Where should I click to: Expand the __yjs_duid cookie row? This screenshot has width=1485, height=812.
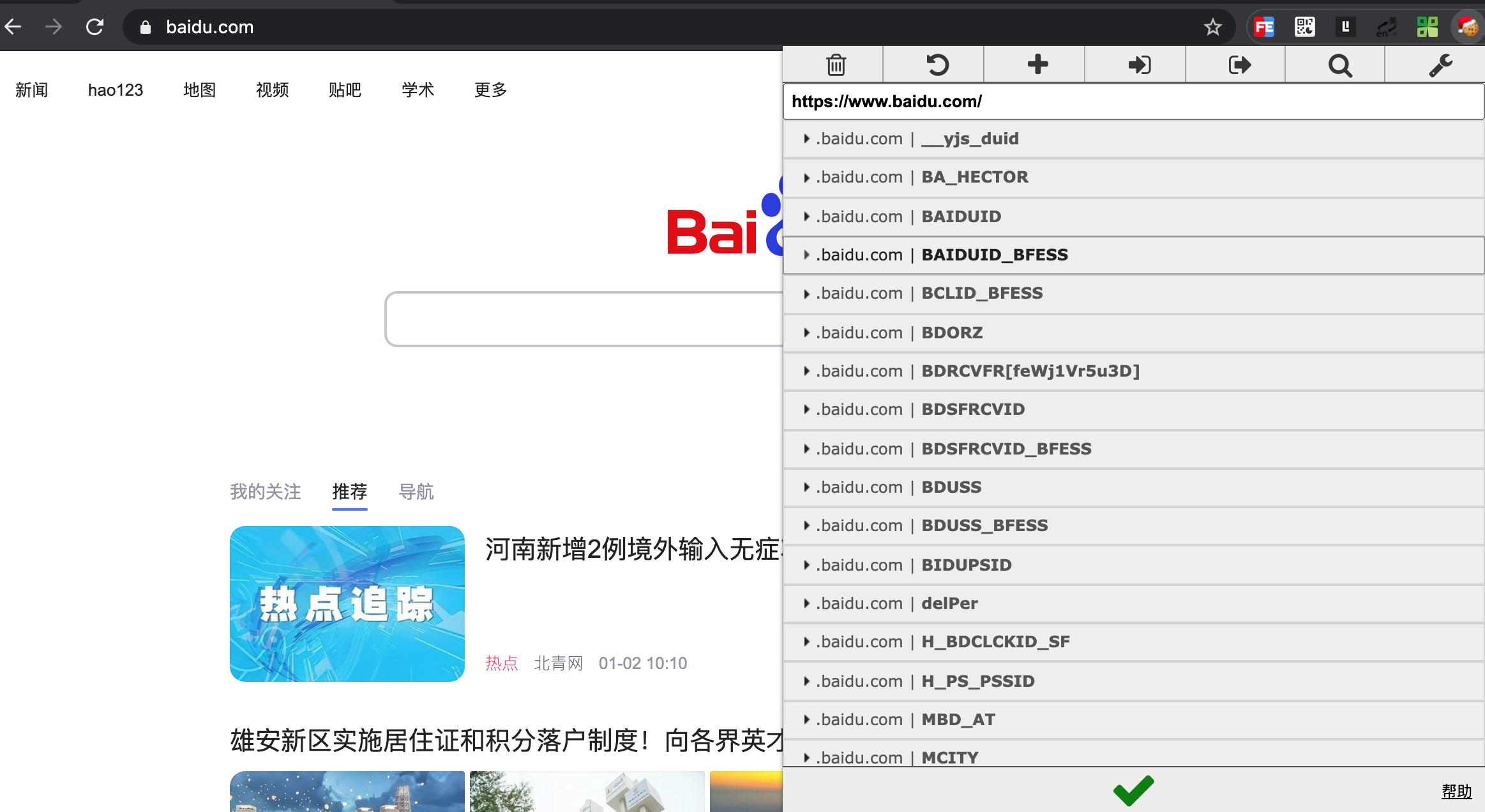click(1133, 139)
